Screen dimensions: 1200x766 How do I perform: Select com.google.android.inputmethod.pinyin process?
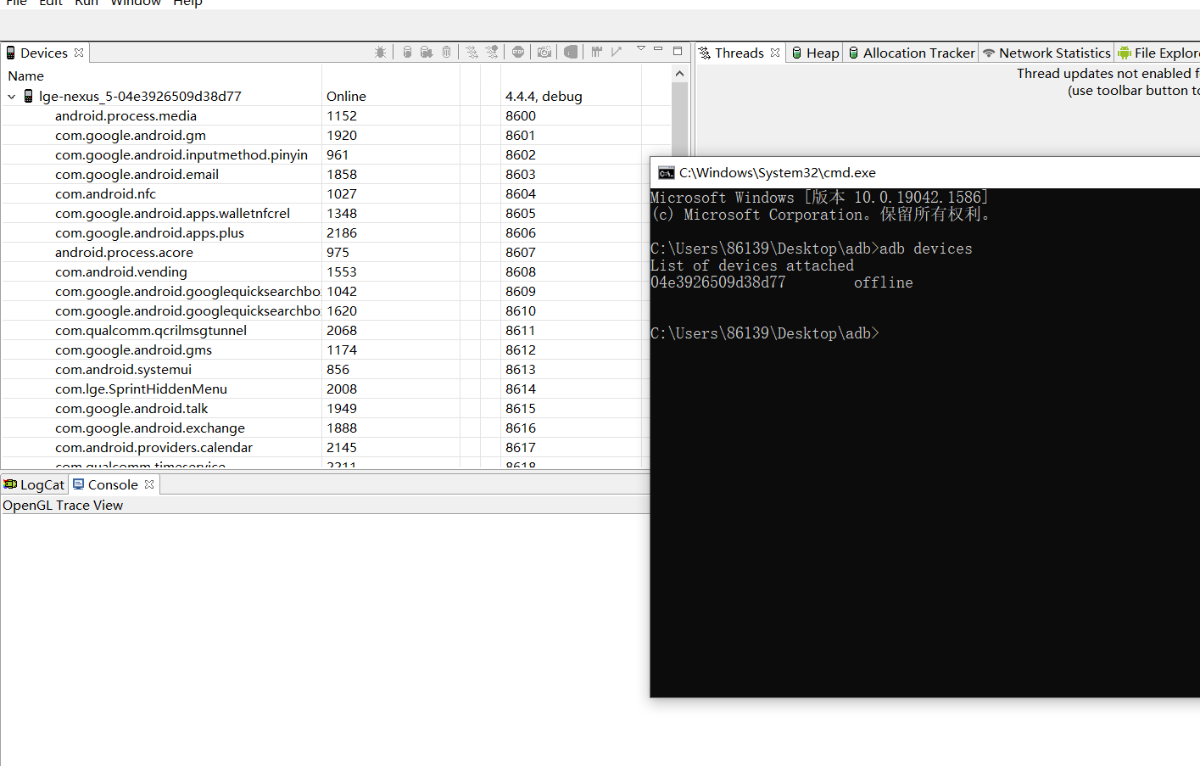tap(181, 155)
